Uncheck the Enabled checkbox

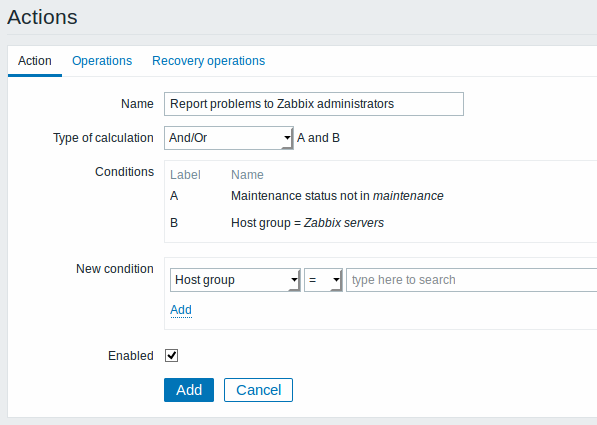[x=171, y=356]
